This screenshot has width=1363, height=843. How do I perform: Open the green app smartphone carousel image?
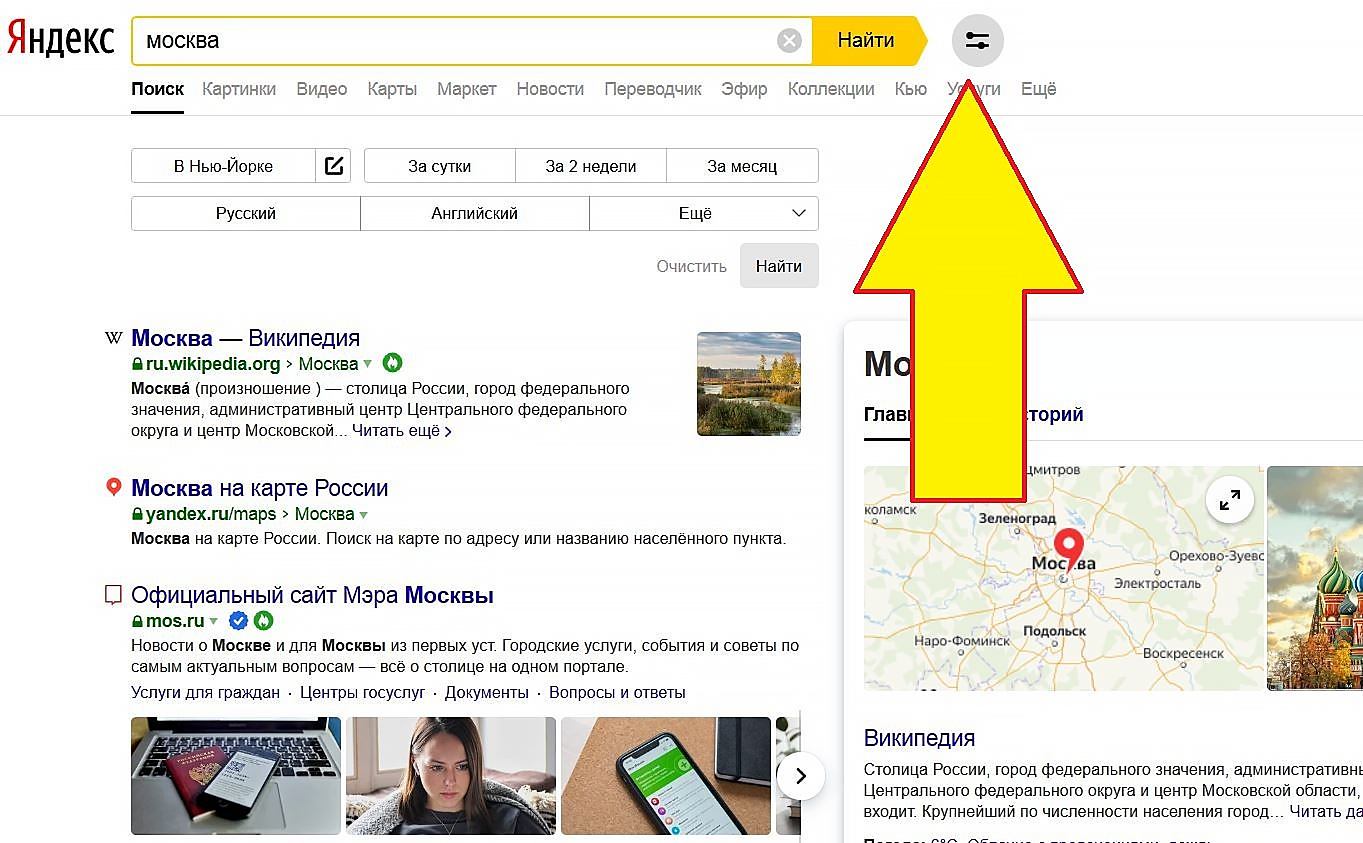(666, 776)
